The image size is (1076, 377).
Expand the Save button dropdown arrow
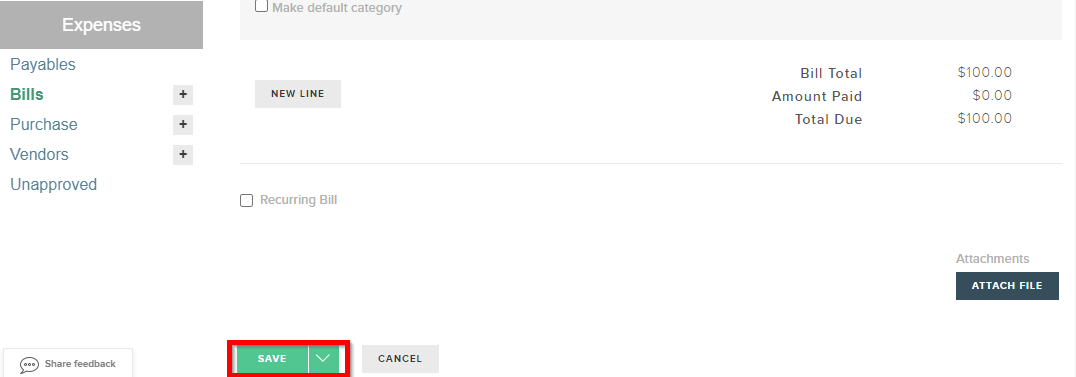click(x=323, y=358)
